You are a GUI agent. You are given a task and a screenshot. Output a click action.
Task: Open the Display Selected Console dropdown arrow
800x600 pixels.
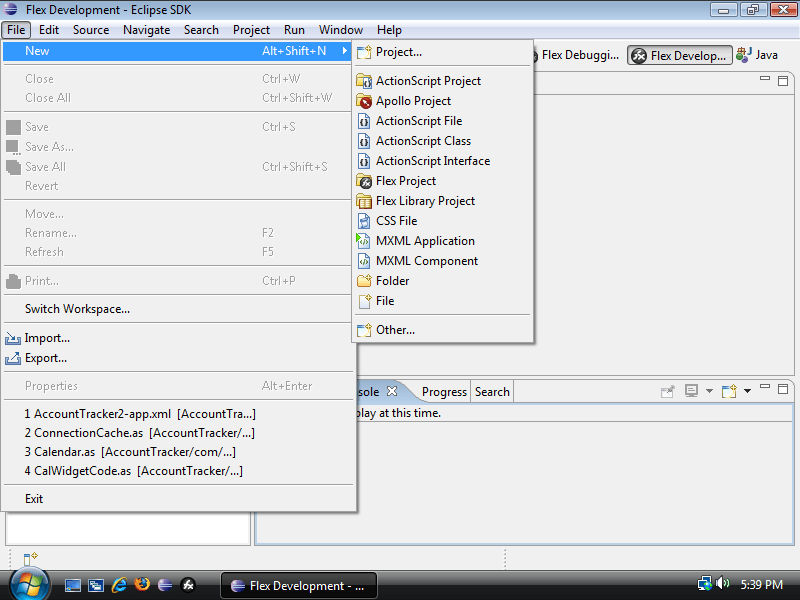click(709, 391)
